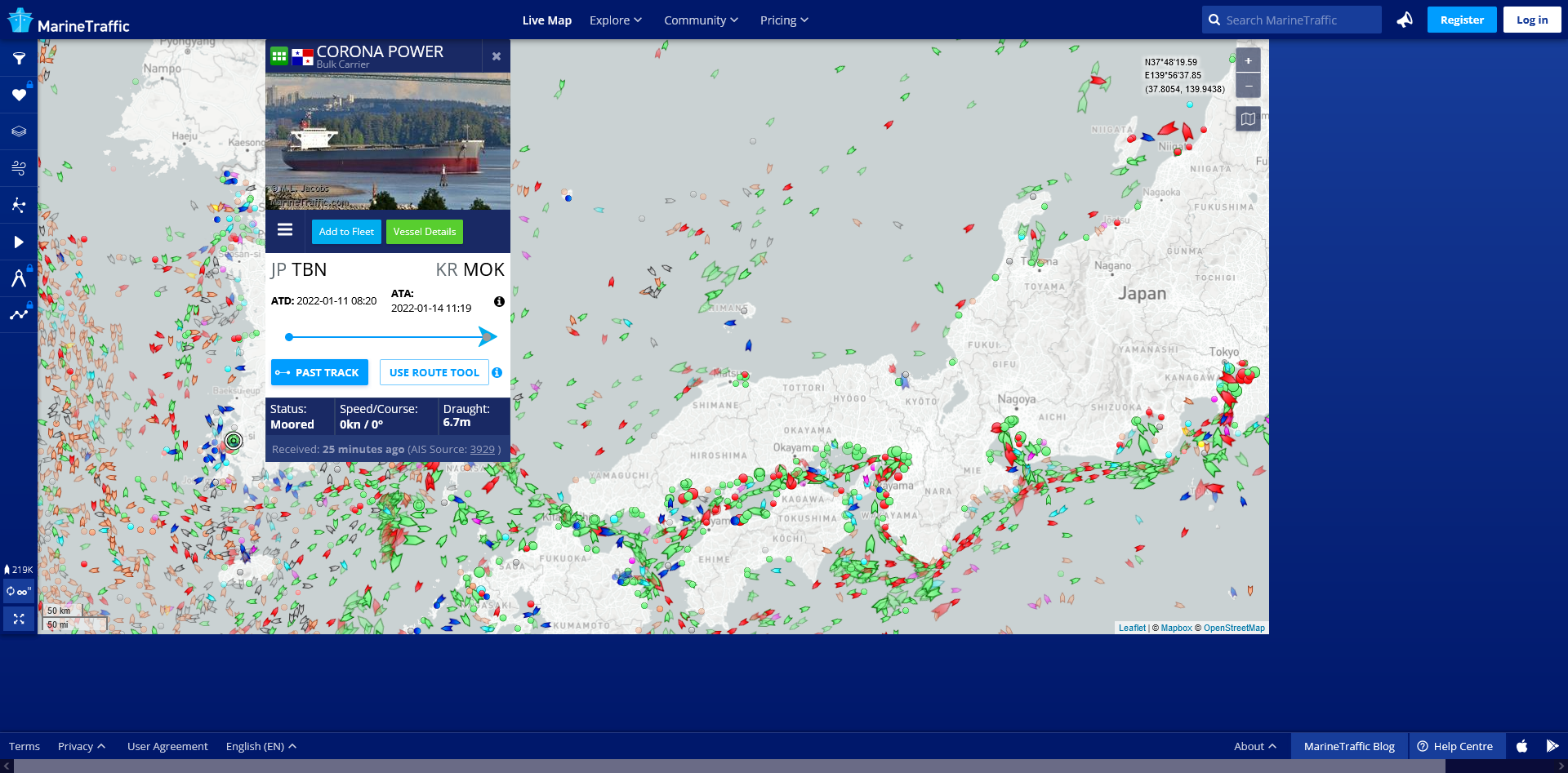Open the density maps icon

(19, 205)
